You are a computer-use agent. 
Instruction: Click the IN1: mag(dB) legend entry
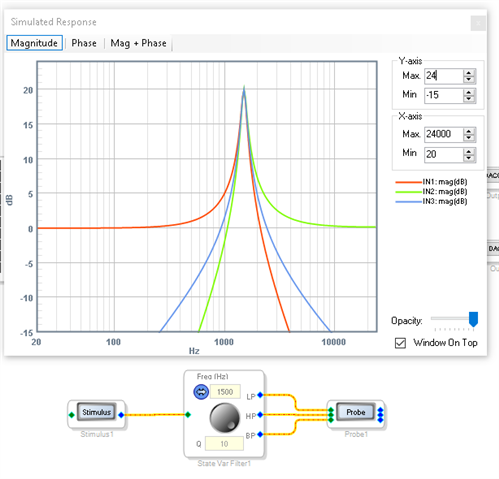(x=431, y=182)
